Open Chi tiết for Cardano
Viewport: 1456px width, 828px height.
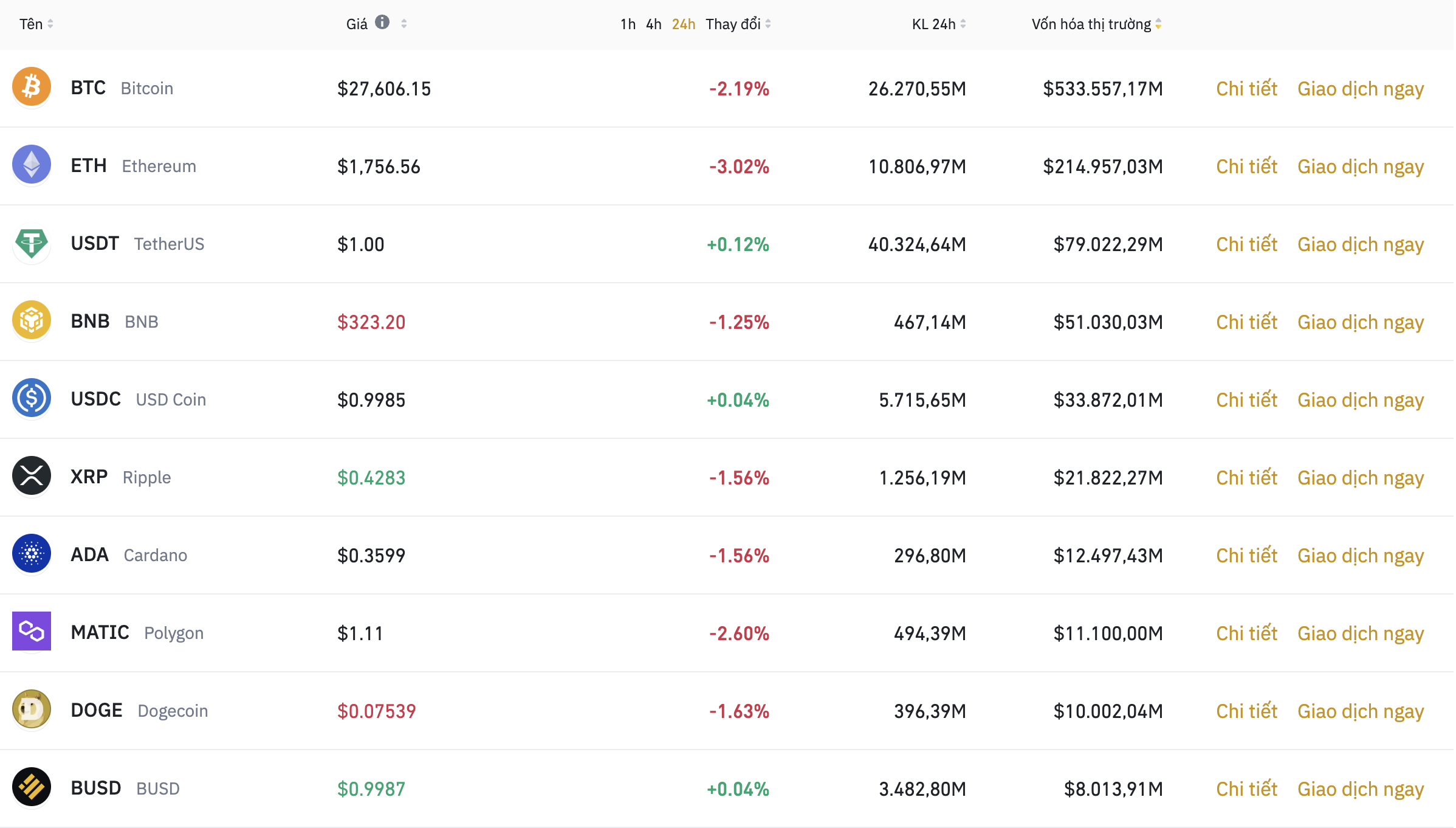(x=1246, y=556)
